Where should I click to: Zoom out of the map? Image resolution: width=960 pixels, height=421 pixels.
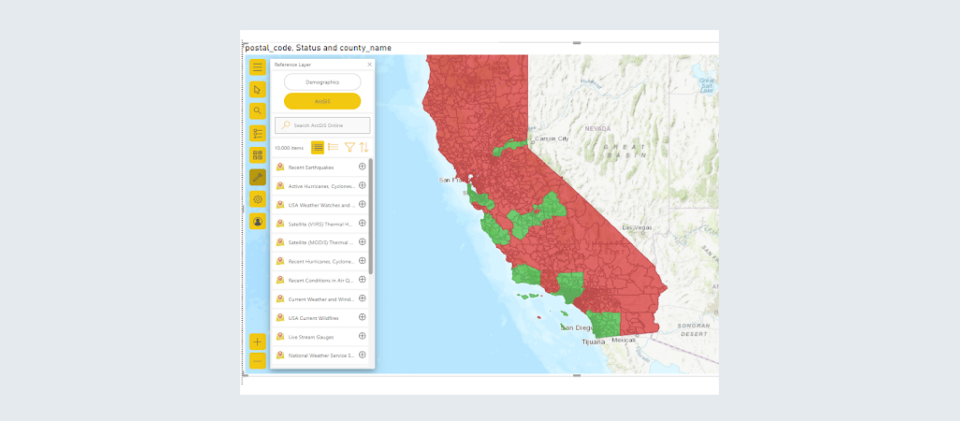coord(258,360)
